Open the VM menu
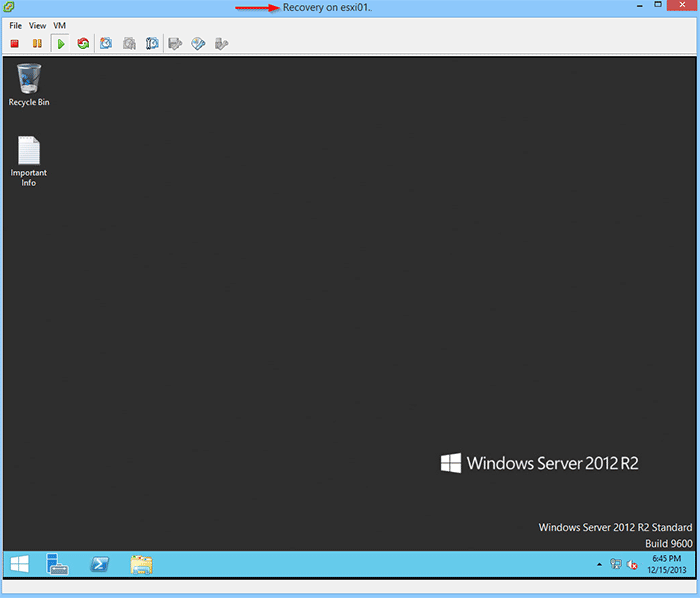The height and width of the screenshot is (598, 700). pos(59,25)
